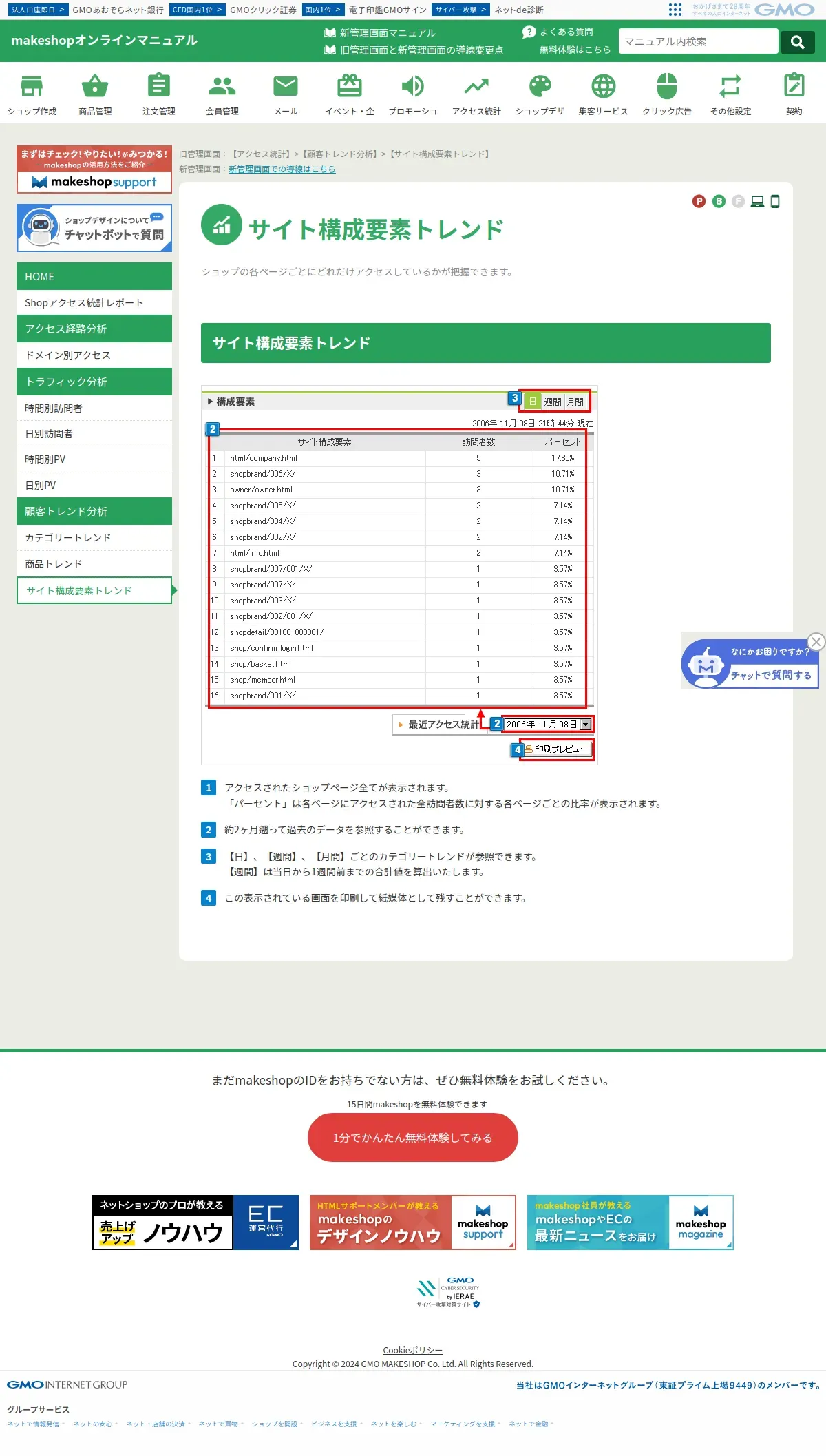Click the red P plan badge

point(699,201)
